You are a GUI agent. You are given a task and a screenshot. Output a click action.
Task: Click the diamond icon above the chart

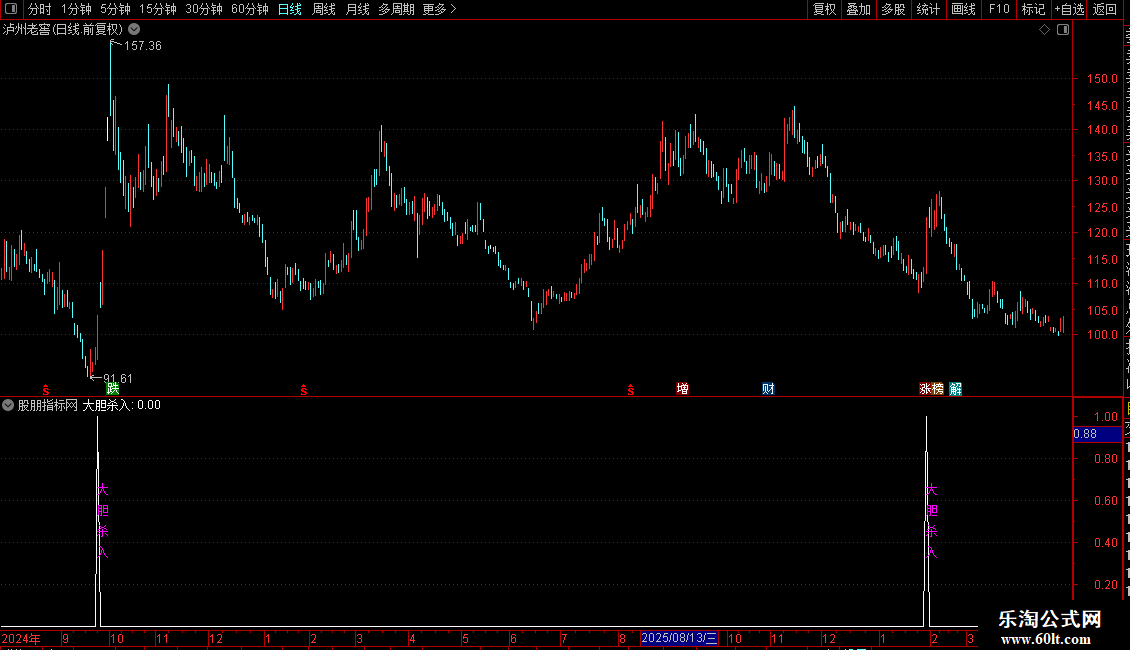tap(1044, 30)
